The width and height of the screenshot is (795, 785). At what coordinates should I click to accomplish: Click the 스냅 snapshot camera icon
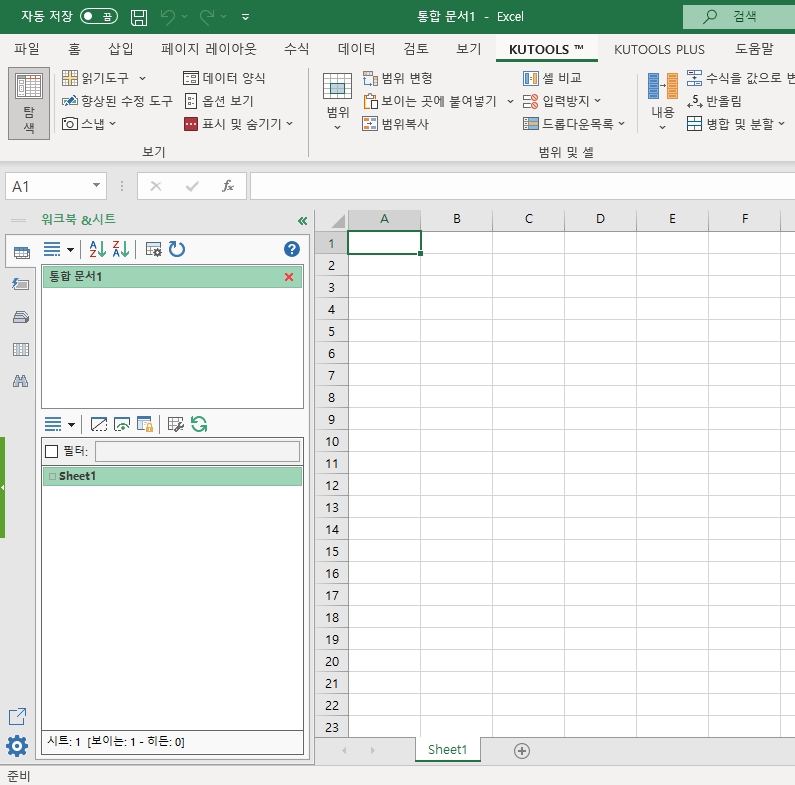[x=70, y=123]
